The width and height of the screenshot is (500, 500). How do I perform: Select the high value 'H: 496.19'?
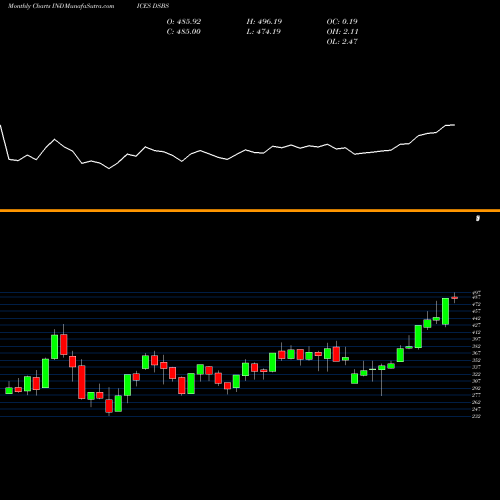[x=264, y=22]
